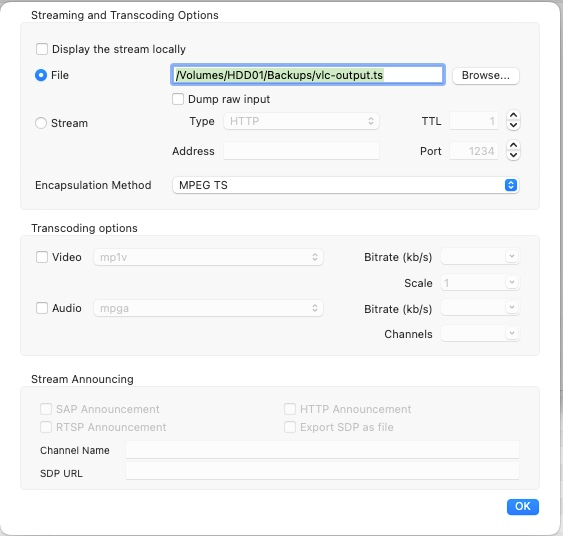Enable Video transcoding checkbox
The width and height of the screenshot is (563, 536).
tap(42, 257)
